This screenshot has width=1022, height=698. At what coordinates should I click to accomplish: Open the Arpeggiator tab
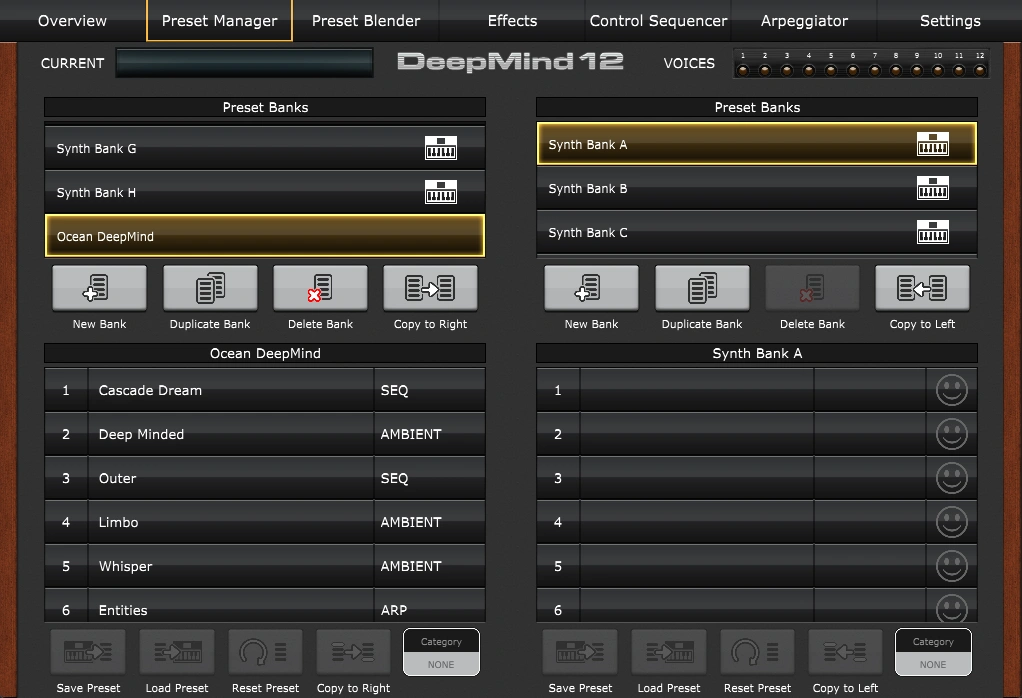(x=804, y=21)
